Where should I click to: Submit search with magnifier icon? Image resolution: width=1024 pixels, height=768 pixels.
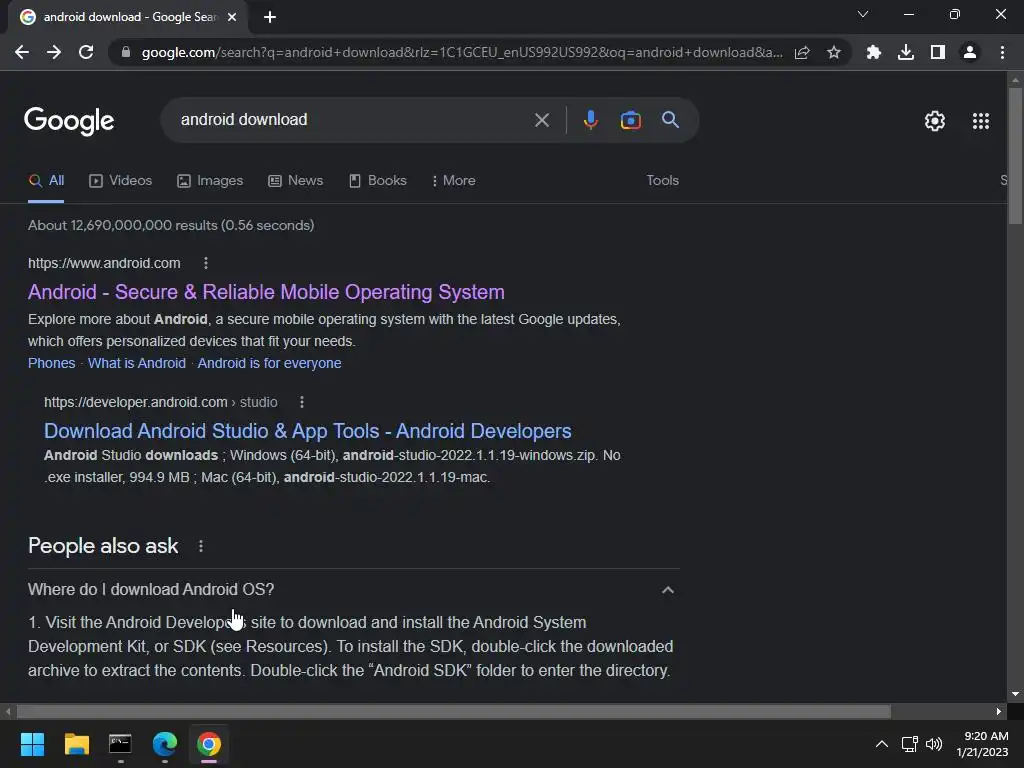click(x=670, y=120)
